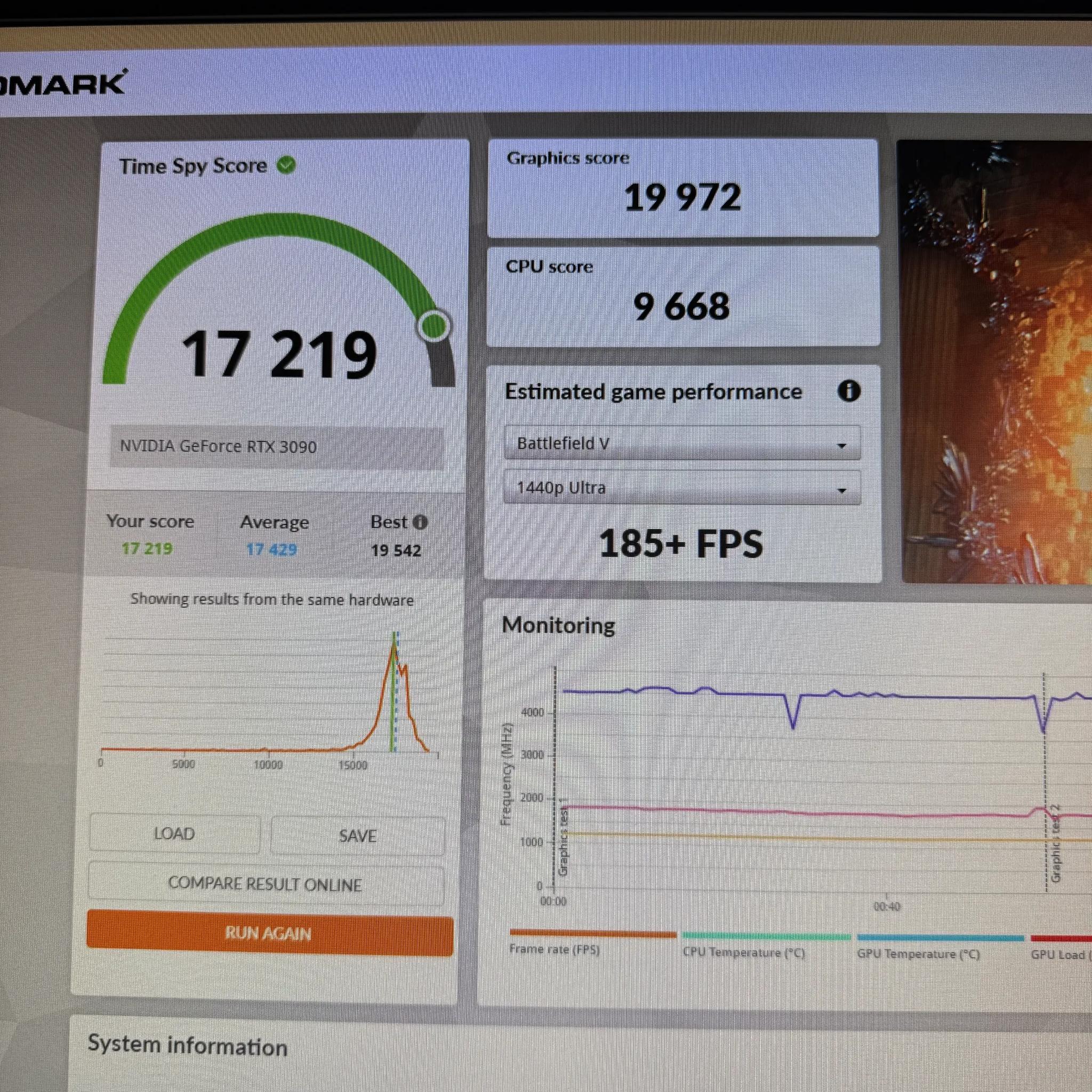Click the 185+ FPS estimate
The image size is (1092, 1092).
(680, 544)
